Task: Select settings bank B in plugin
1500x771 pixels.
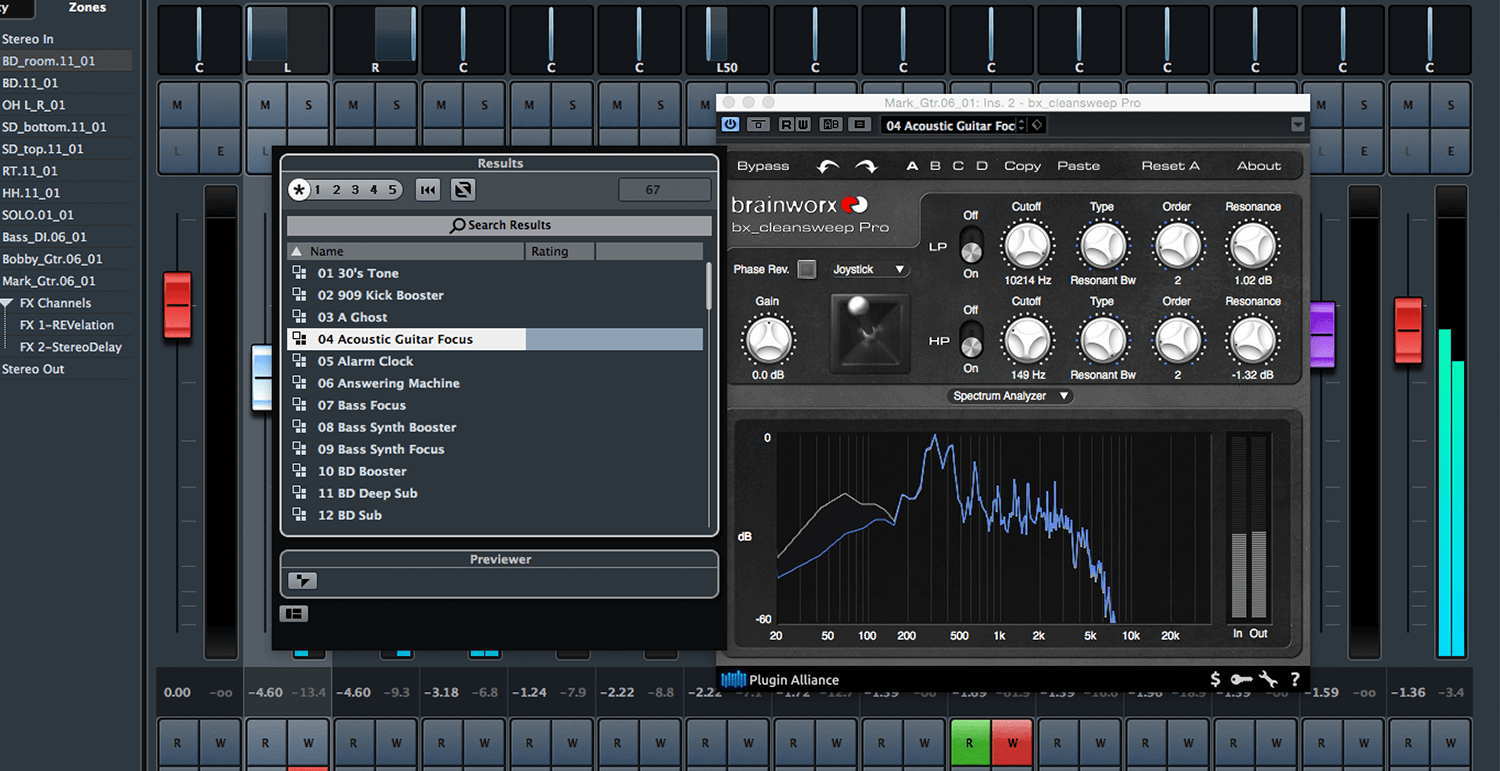Action: pos(935,166)
